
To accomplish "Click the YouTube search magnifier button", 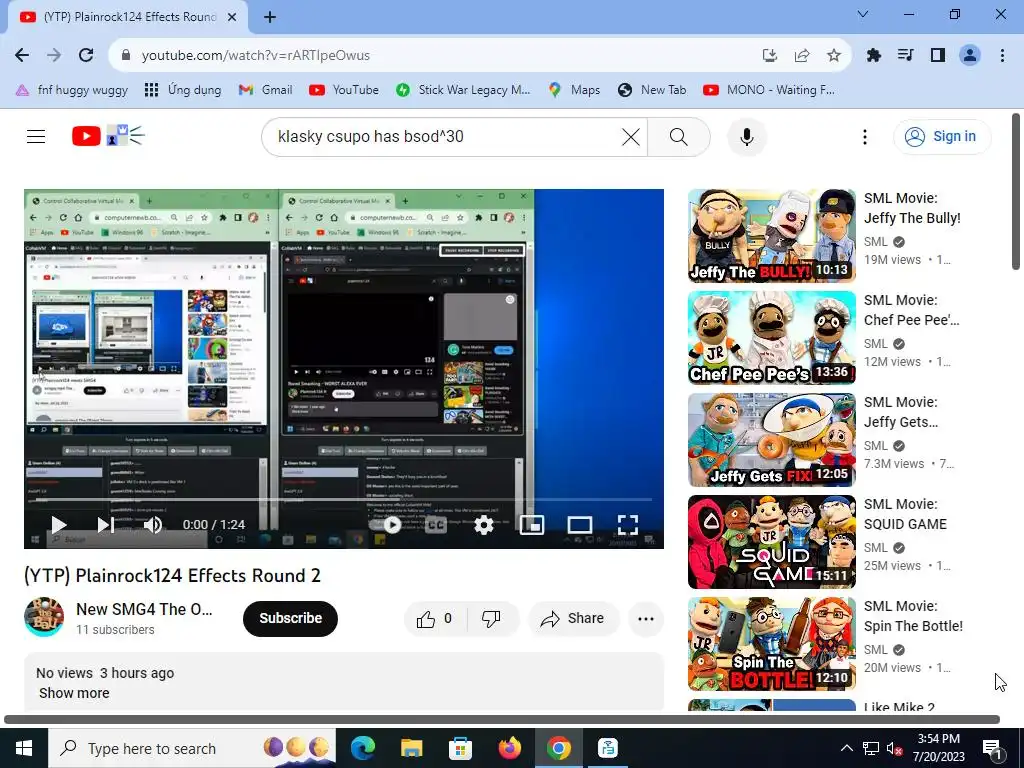I will click(679, 136).
